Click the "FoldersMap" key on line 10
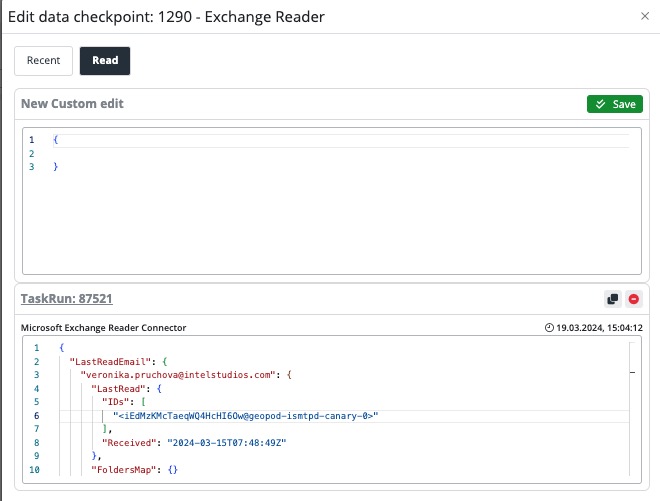 pos(124,469)
